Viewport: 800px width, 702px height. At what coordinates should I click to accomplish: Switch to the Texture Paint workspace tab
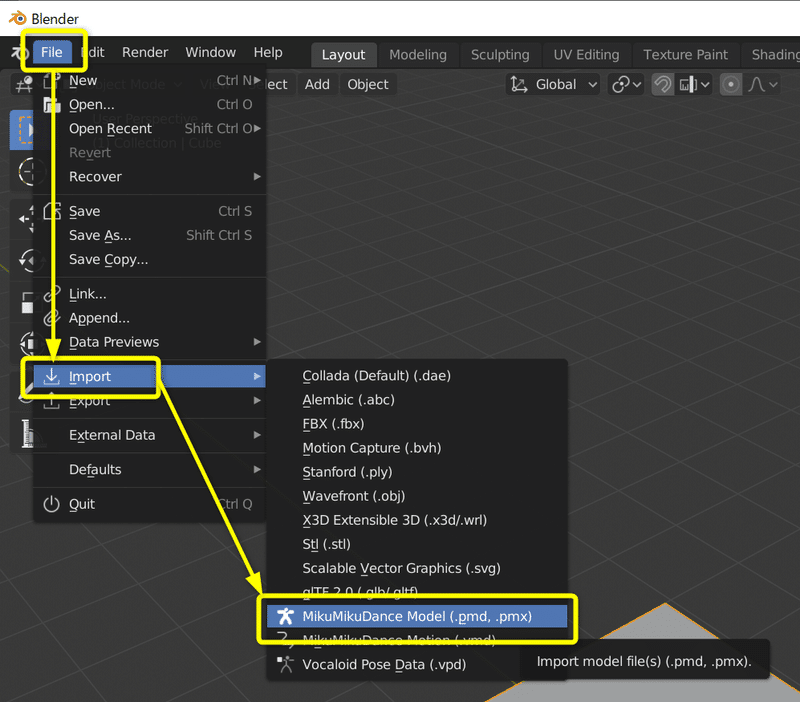(x=685, y=55)
